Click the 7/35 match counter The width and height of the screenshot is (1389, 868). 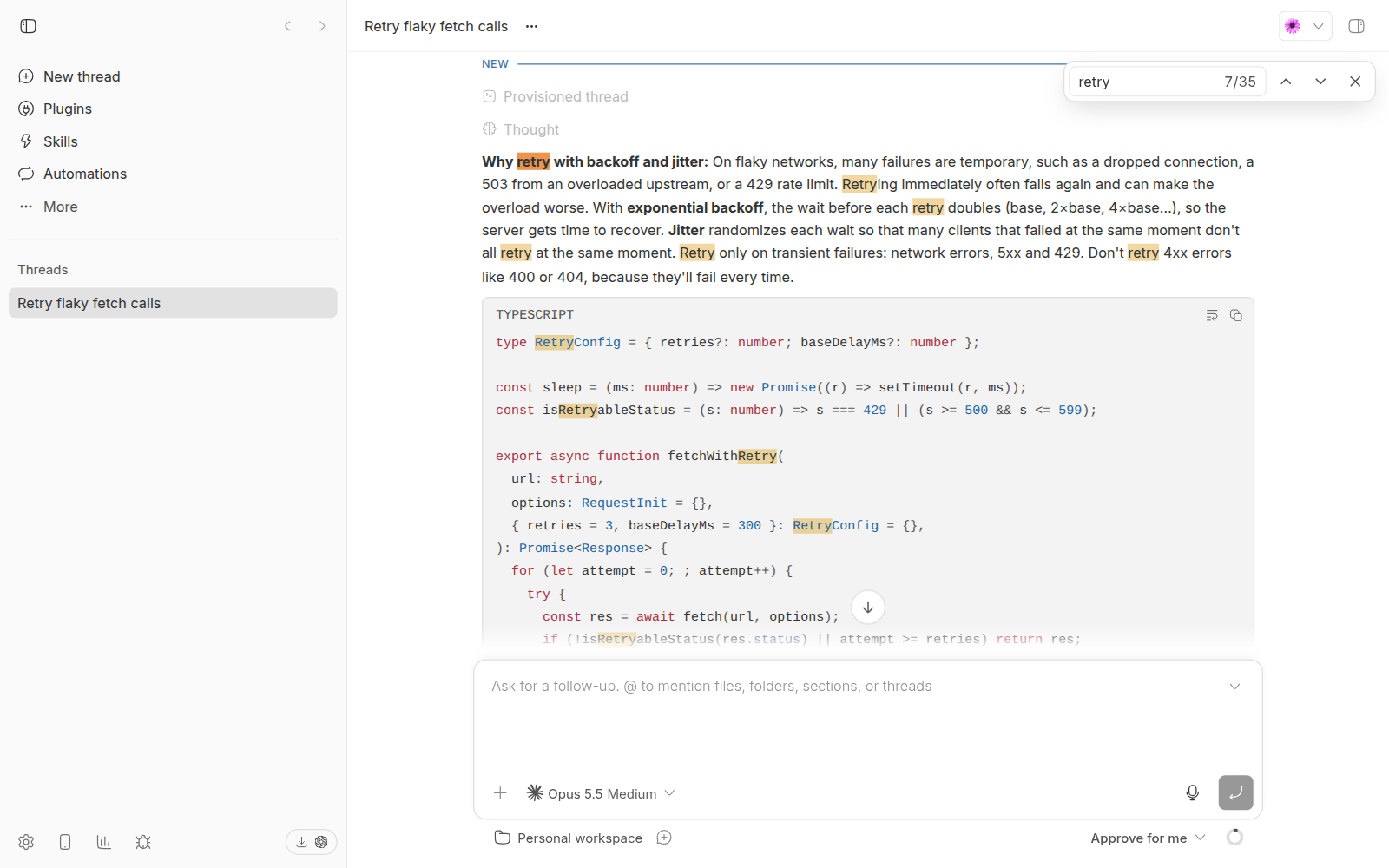(x=1240, y=82)
